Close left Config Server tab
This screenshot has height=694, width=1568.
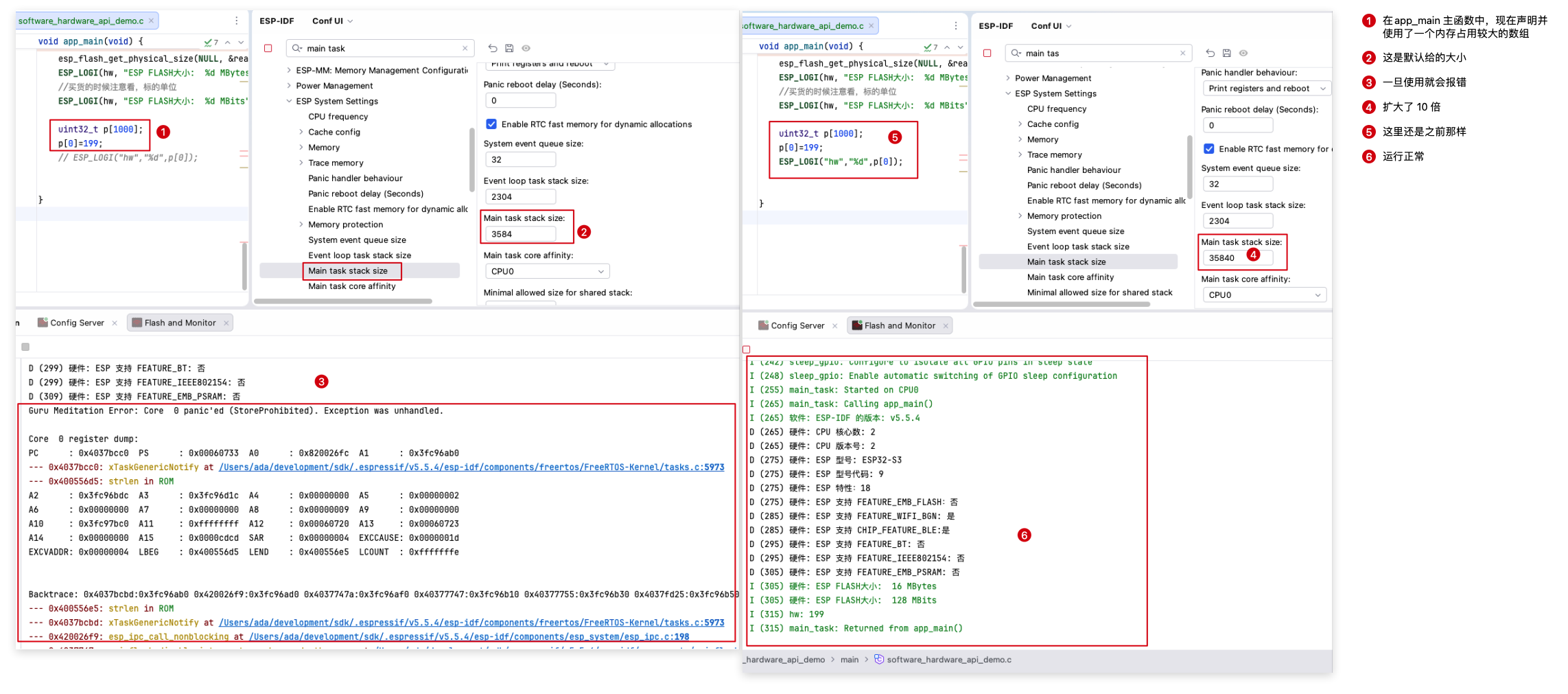115,323
